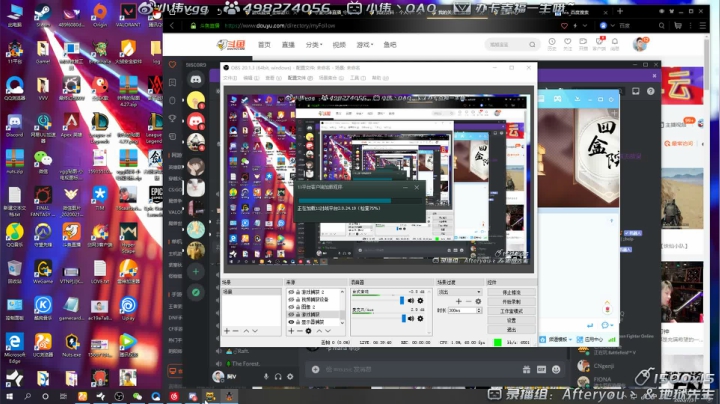Open the WeGame desktop shortcut
This screenshot has width=720, height=404.
coord(43,272)
